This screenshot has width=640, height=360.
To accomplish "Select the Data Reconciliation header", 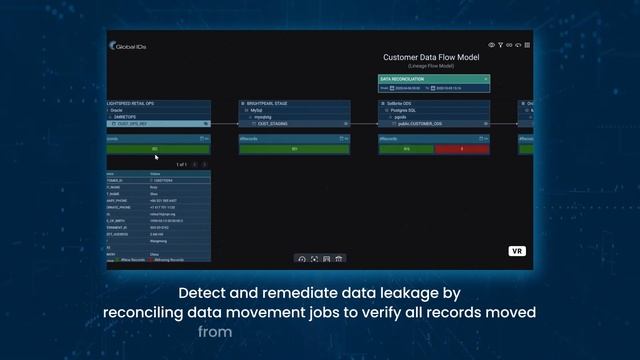I will 434,79.
